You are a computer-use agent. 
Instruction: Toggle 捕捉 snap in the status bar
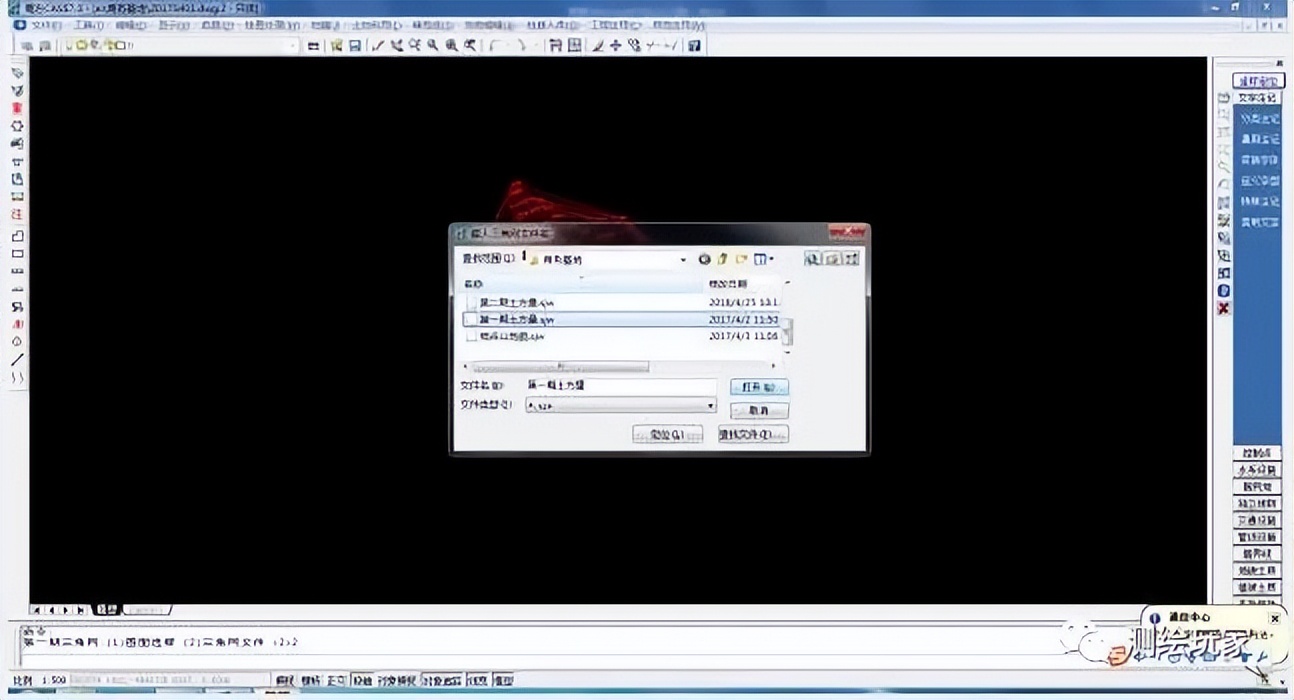click(286, 681)
